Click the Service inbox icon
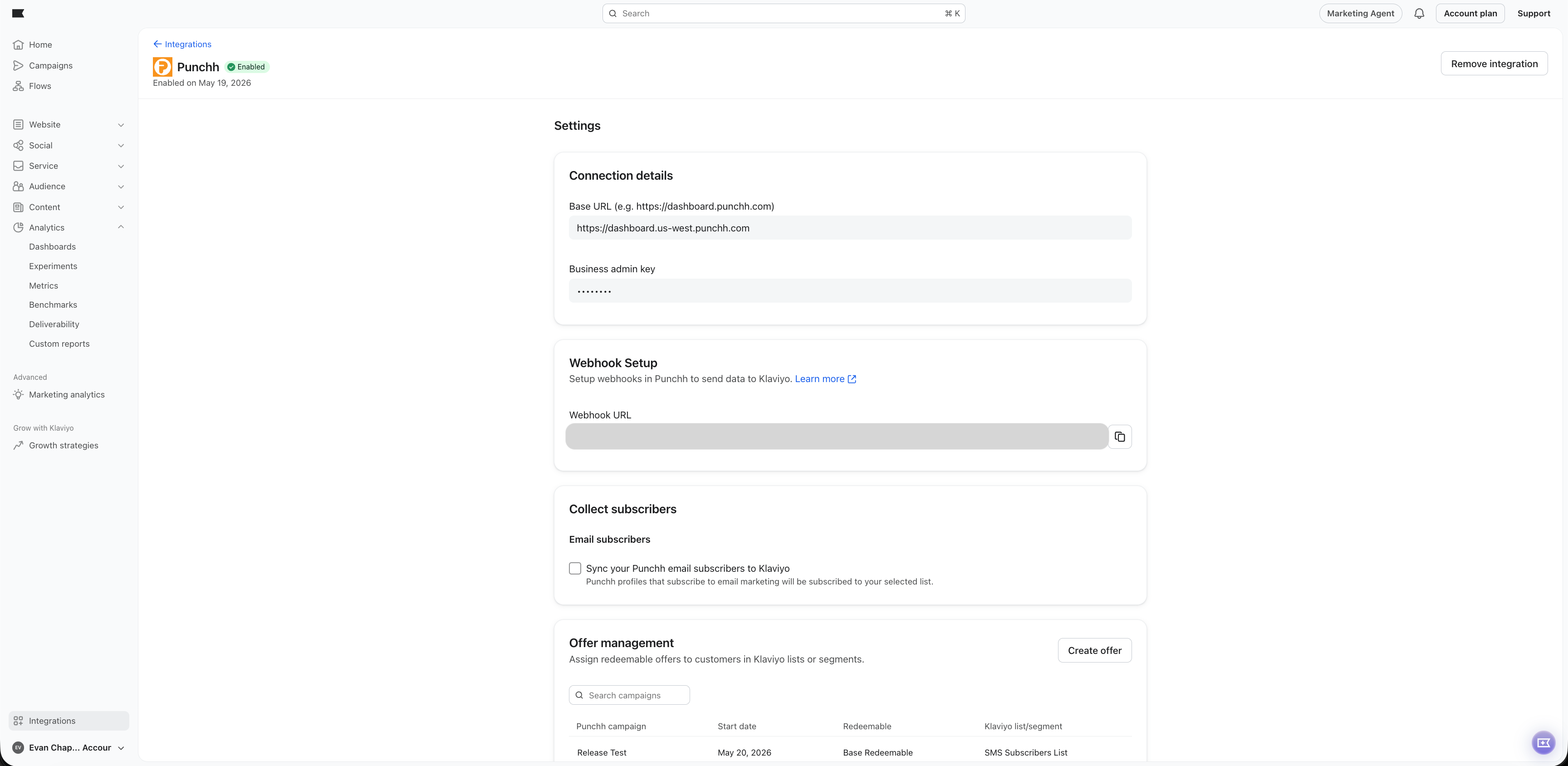Image resolution: width=1568 pixels, height=766 pixels. pyautogui.click(x=18, y=166)
